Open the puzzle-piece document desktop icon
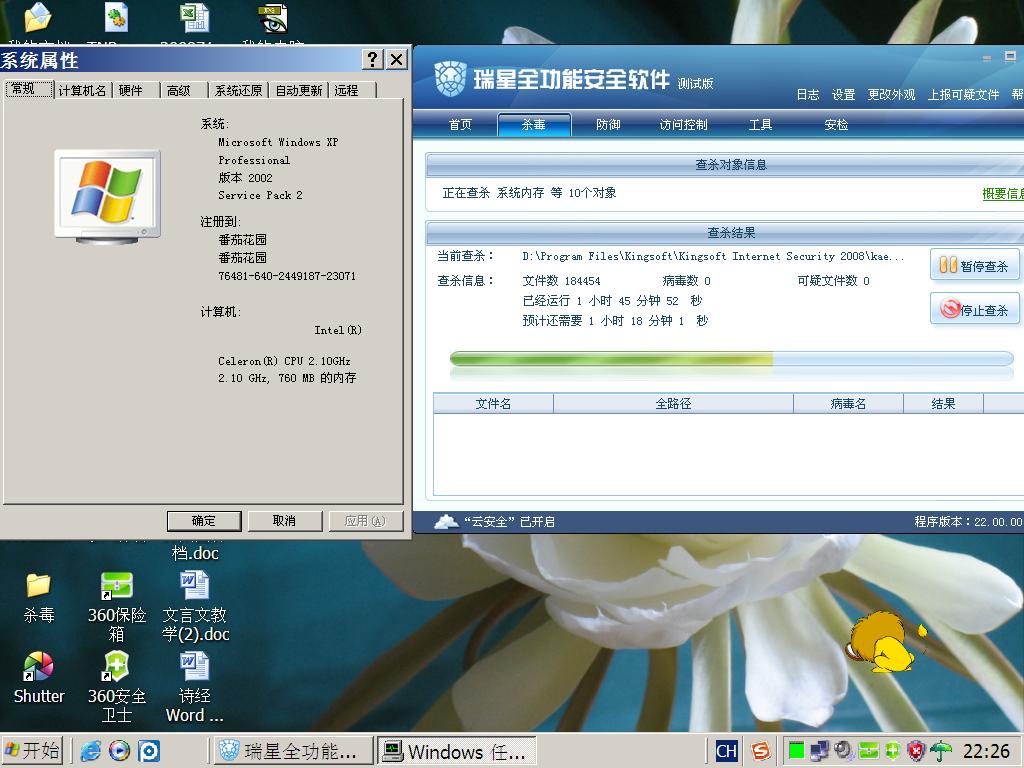The width and height of the screenshot is (1024, 768). point(116,17)
